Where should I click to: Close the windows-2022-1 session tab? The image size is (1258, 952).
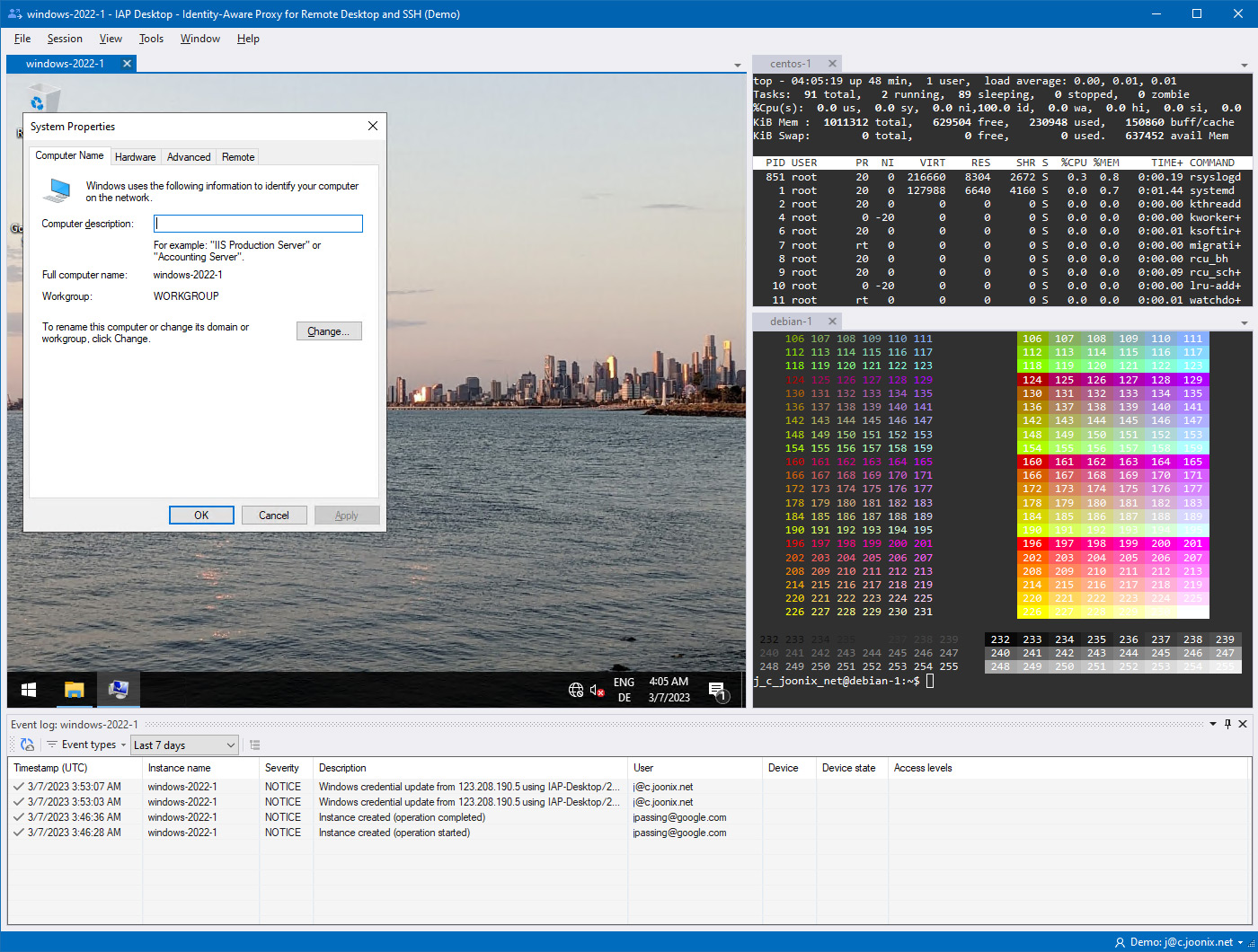(128, 64)
